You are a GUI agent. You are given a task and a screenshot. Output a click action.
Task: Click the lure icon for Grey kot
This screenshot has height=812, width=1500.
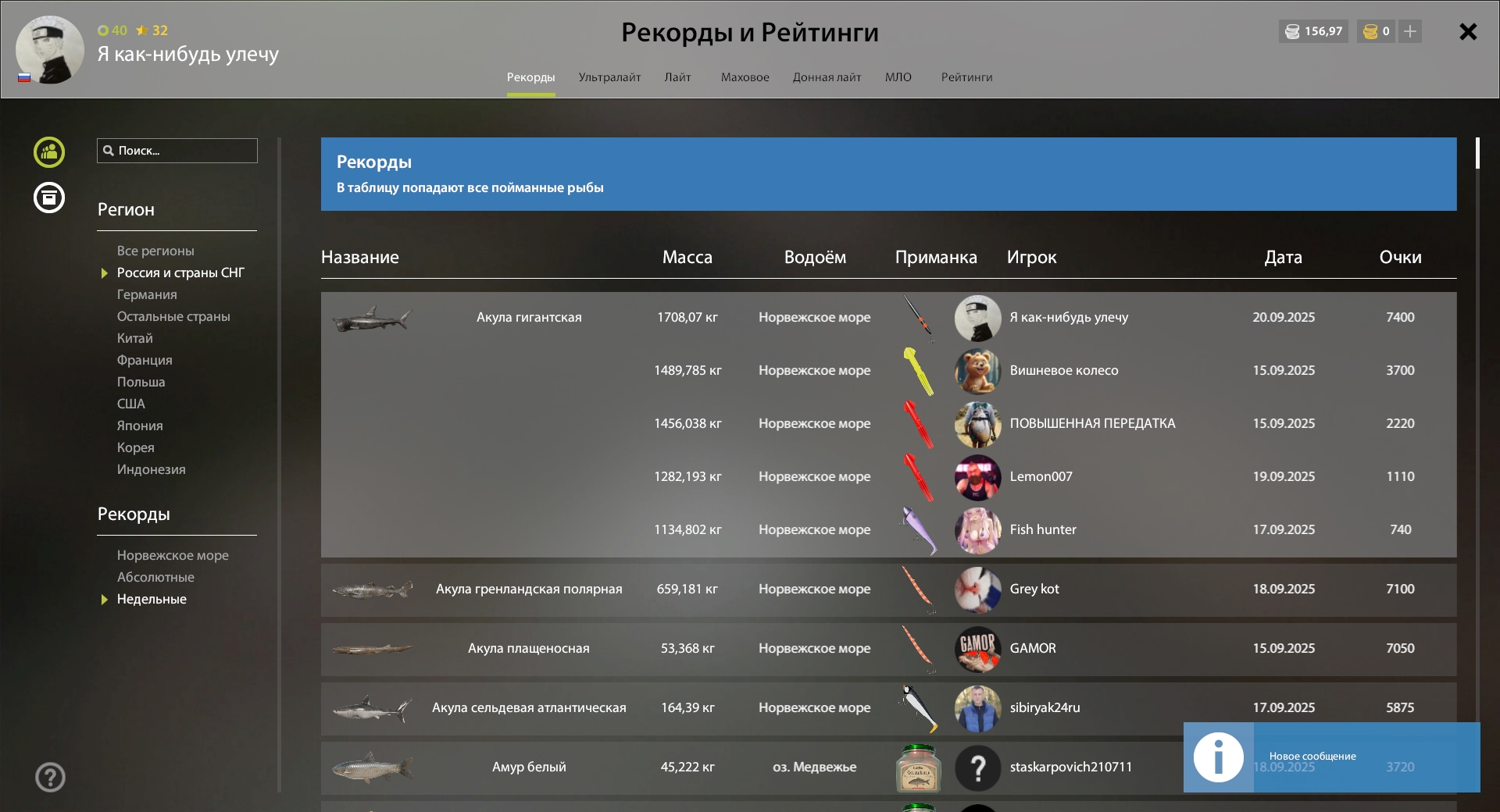919,589
